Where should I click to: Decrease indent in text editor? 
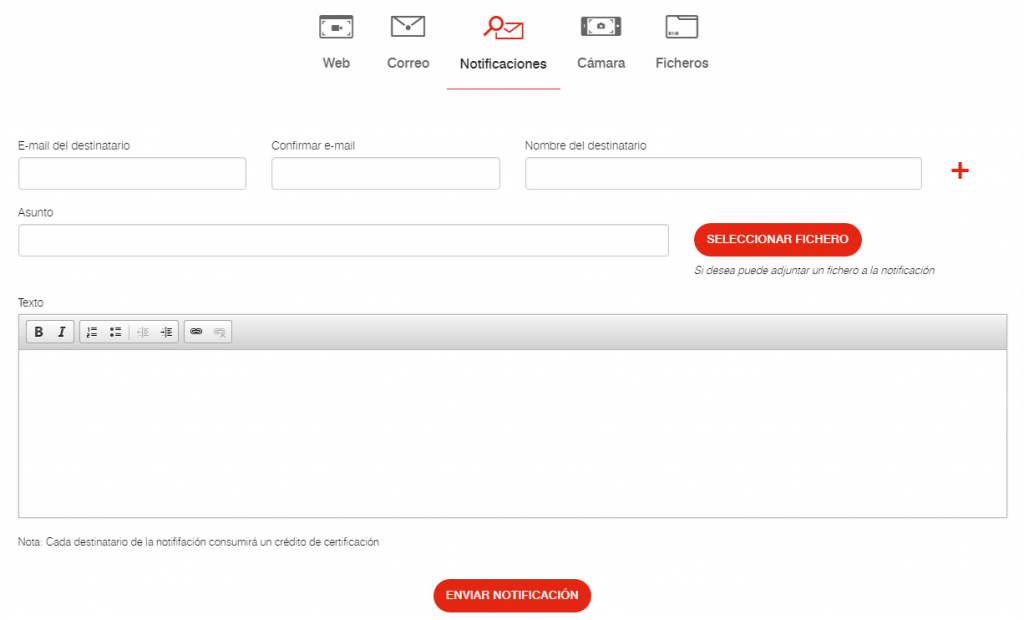click(x=143, y=332)
